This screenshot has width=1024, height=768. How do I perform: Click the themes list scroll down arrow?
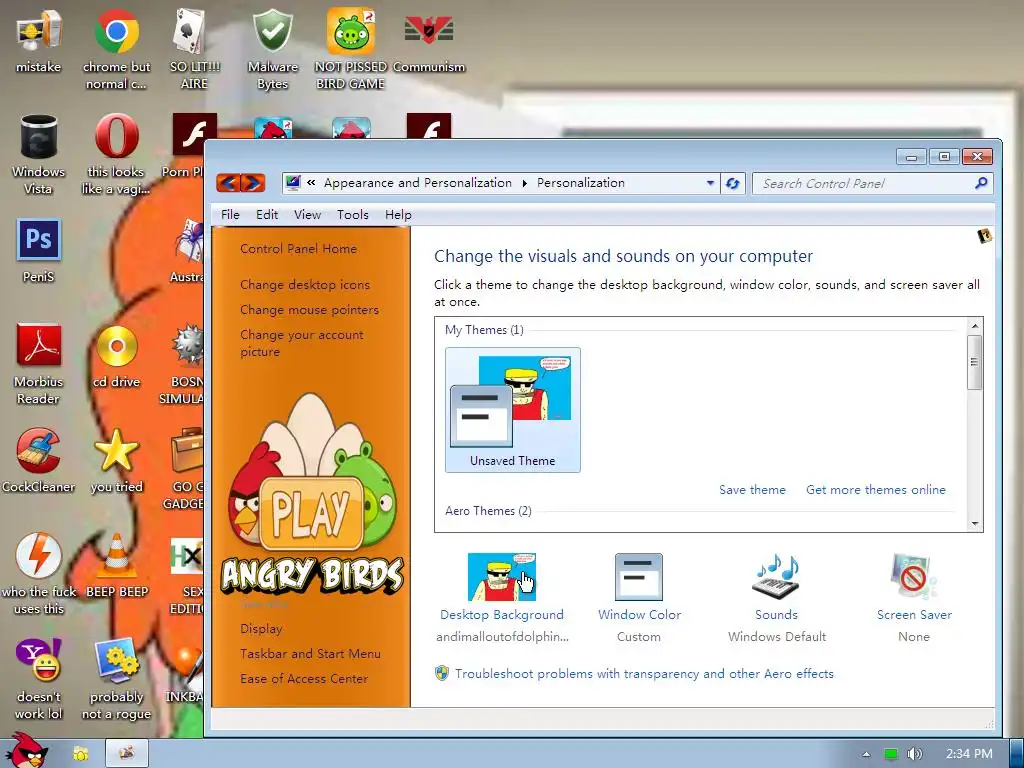(974, 524)
